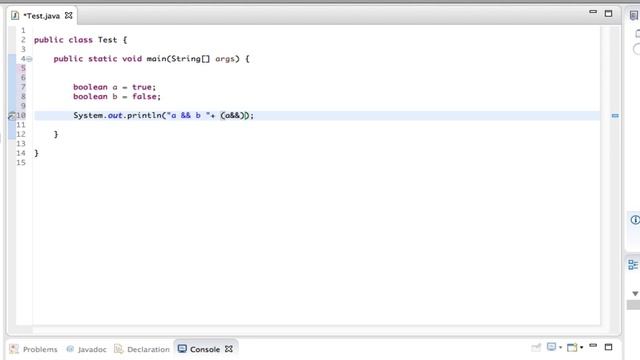Click the Declaration tab icon
Image resolution: width=640 pixels, height=360 pixels.
tap(118, 349)
